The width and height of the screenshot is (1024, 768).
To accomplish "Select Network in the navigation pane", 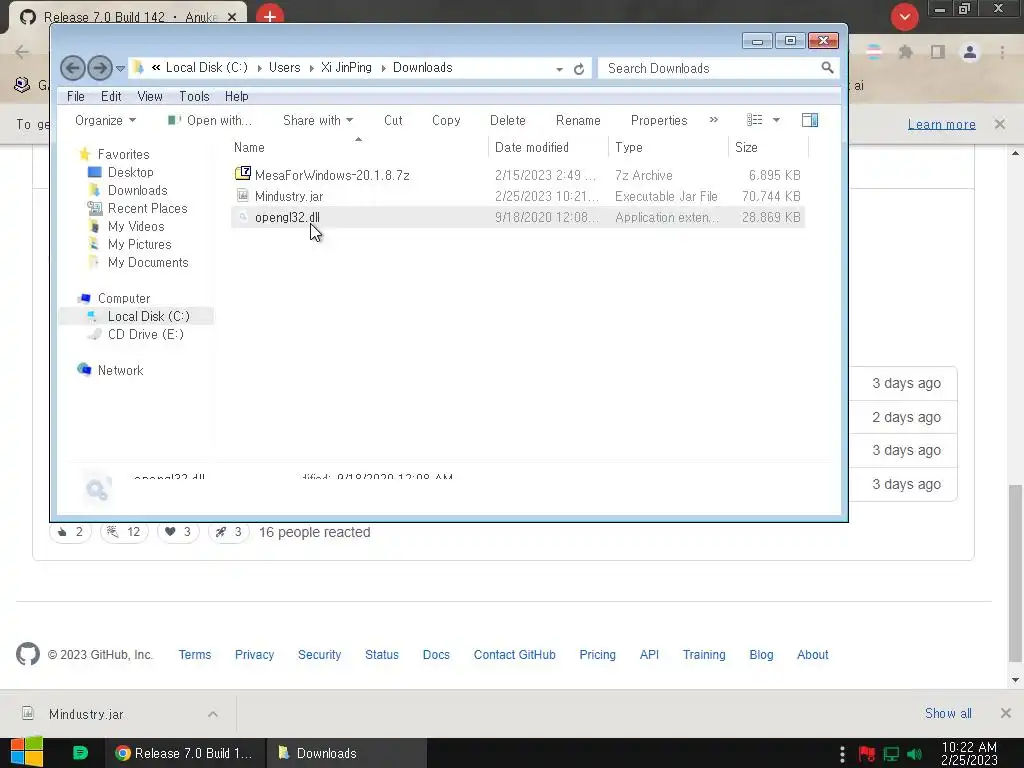I will tap(120, 370).
